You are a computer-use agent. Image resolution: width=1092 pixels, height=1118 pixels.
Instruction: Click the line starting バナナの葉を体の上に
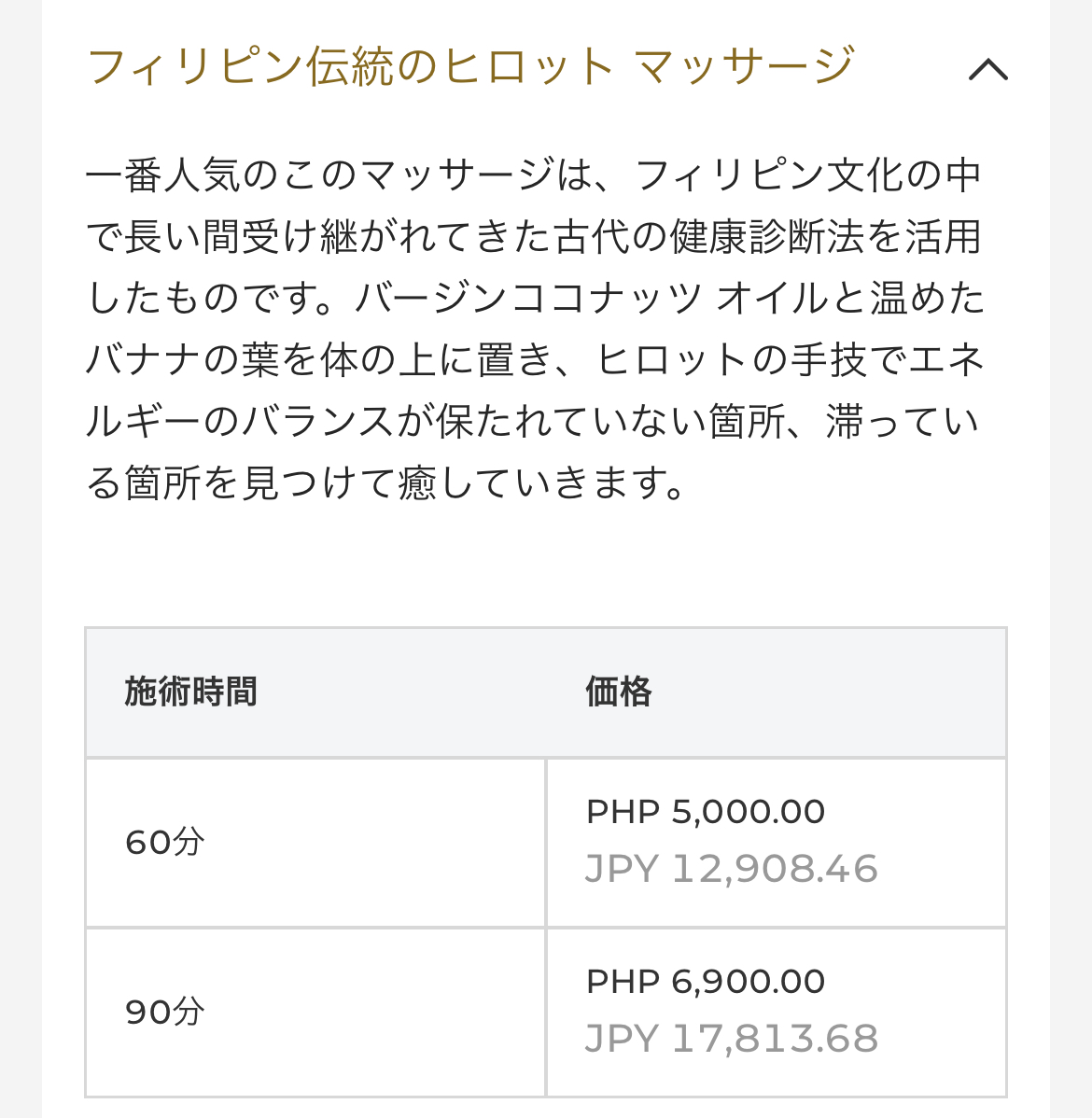(x=535, y=359)
